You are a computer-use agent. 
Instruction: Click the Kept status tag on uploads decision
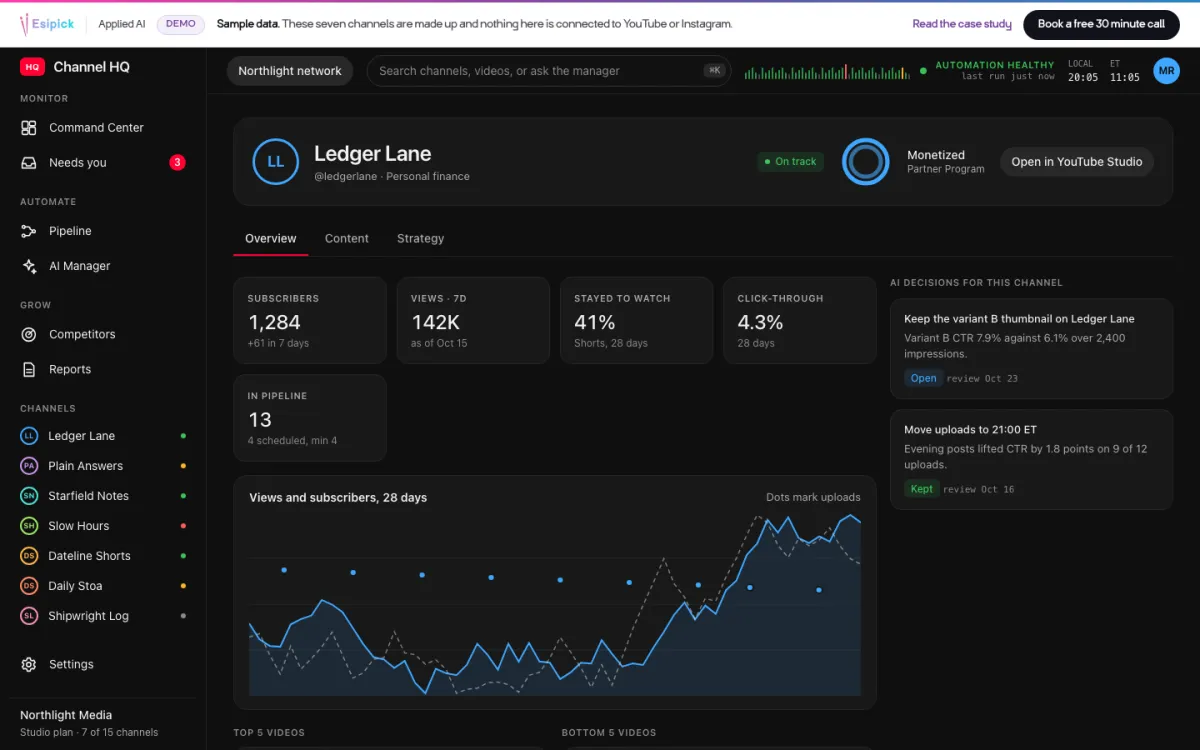coord(922,489)
